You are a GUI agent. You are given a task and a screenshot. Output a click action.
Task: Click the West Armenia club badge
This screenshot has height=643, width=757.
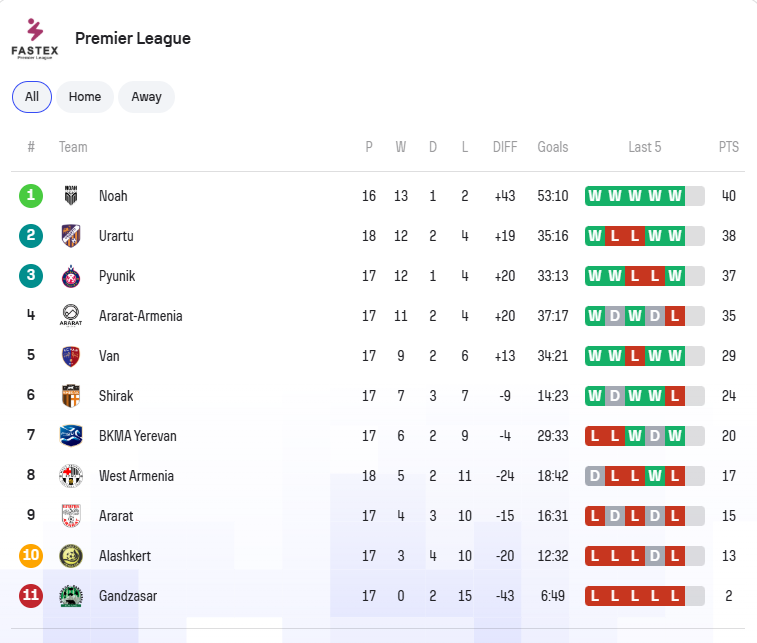pyautogui.click(x=71, y=476)
